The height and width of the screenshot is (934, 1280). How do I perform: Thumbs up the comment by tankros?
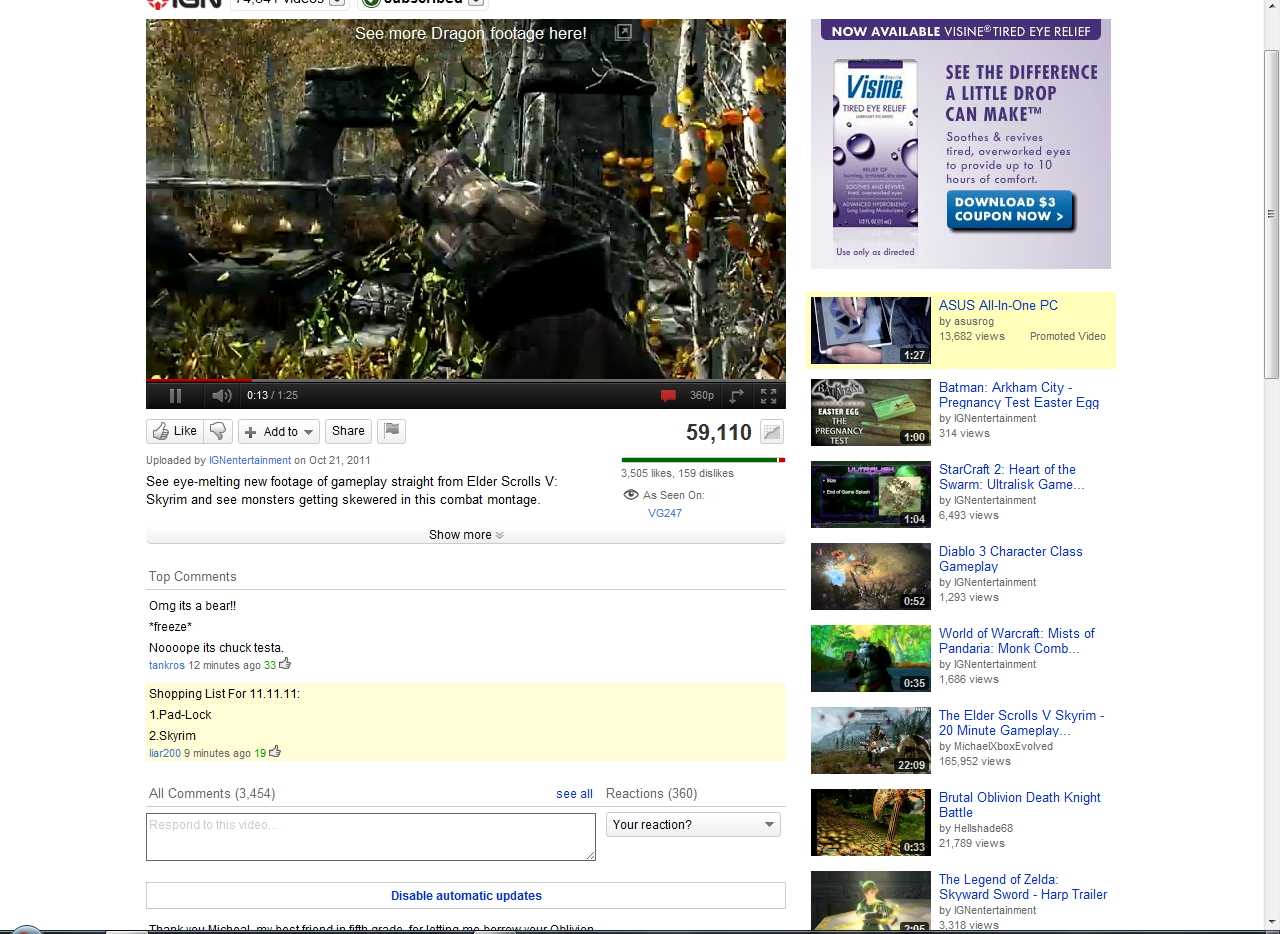pos(285,663)
